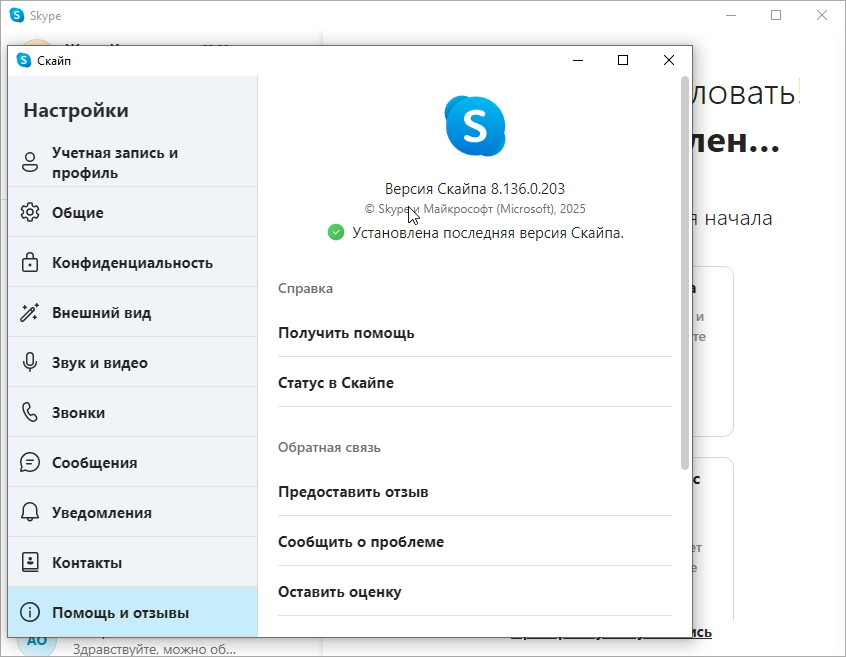Click the address book icon for Контакты
This screenshot has width=846, height=657.
coord(30,562)
